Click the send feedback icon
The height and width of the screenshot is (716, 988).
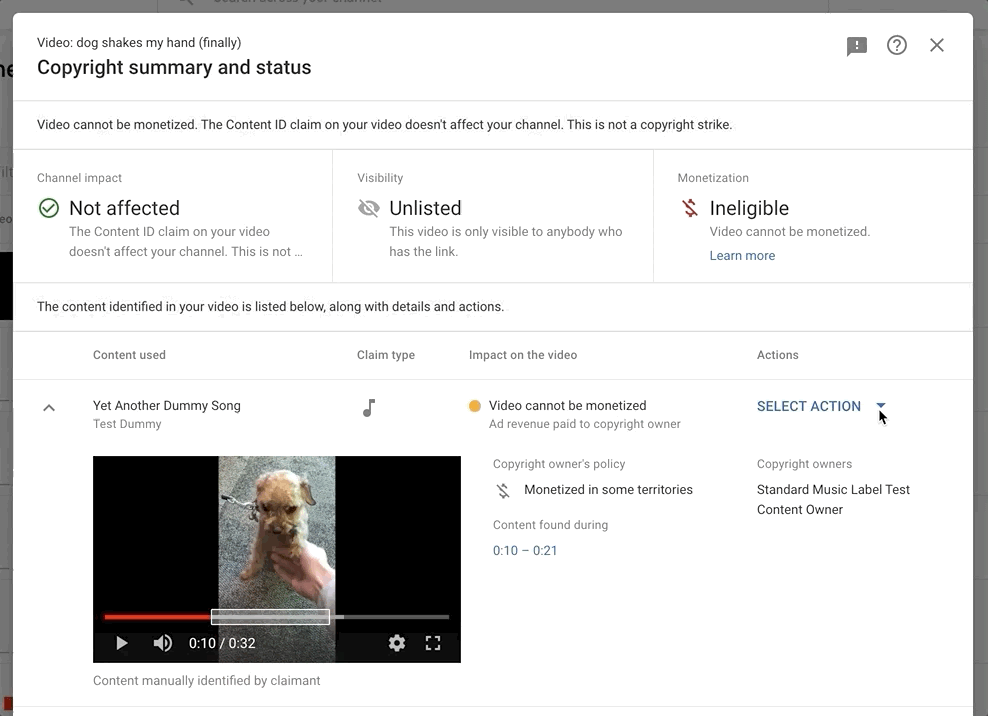(x=856, y=45)
